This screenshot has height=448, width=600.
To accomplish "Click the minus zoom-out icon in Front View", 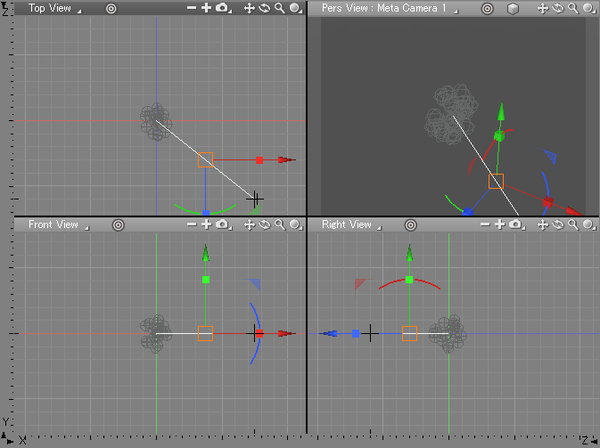I will (x=191, y=224).
